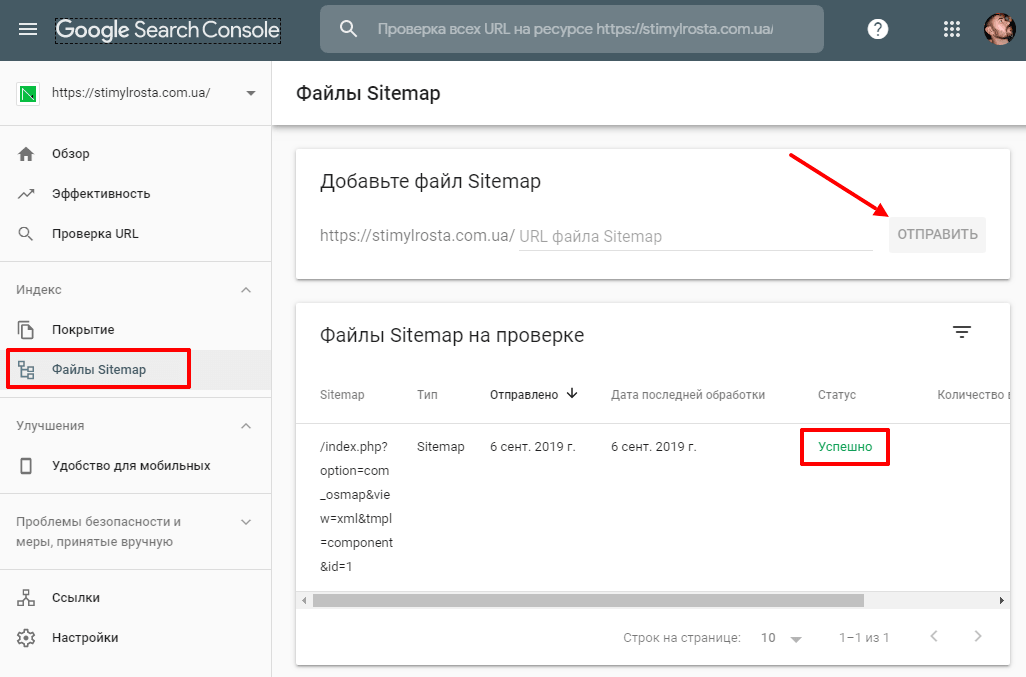Click the Улучшения section header
This screenshot has width=1026, height=677.
[x=50, y=426]
